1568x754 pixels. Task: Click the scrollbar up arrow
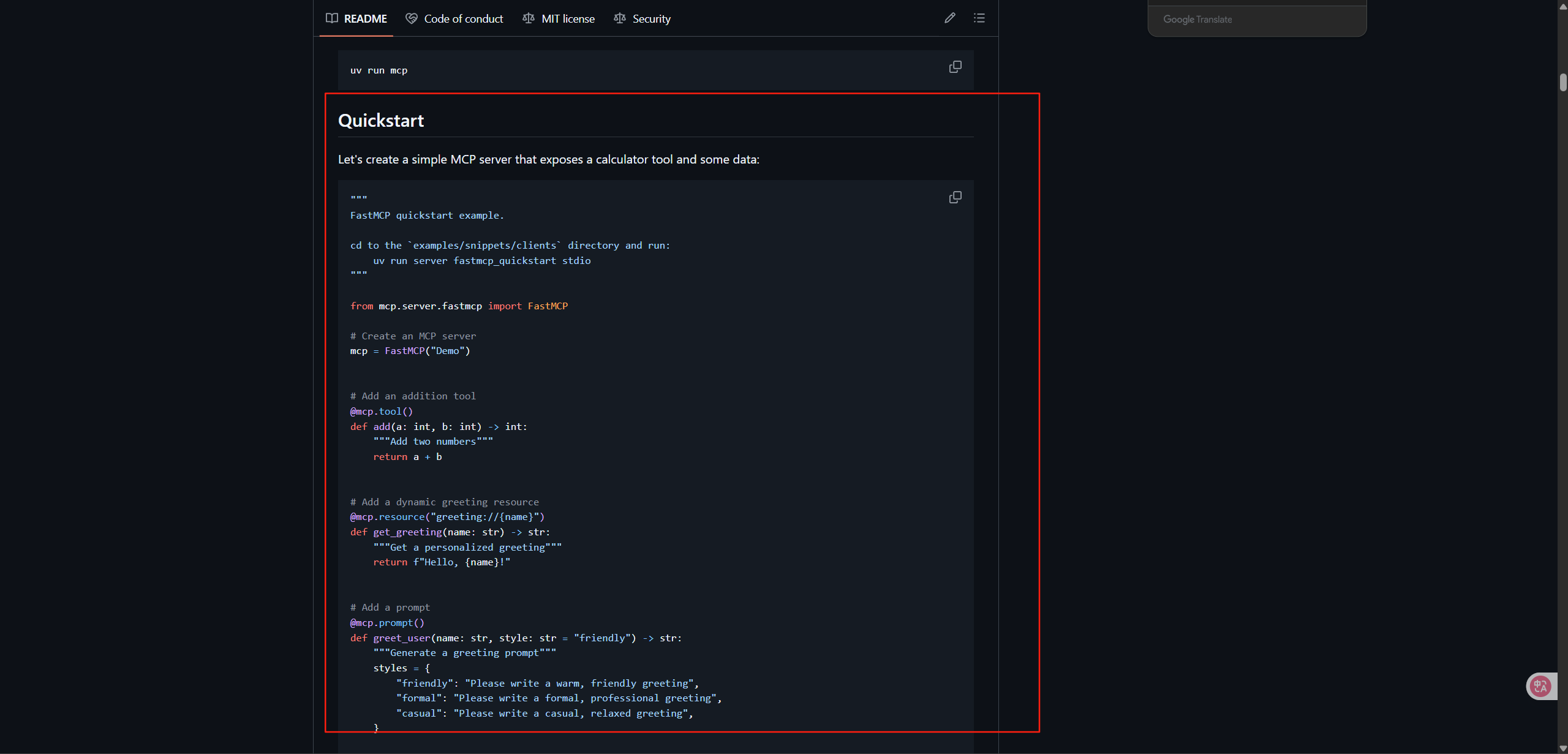pyautogui.click(x=1562, y=6)
